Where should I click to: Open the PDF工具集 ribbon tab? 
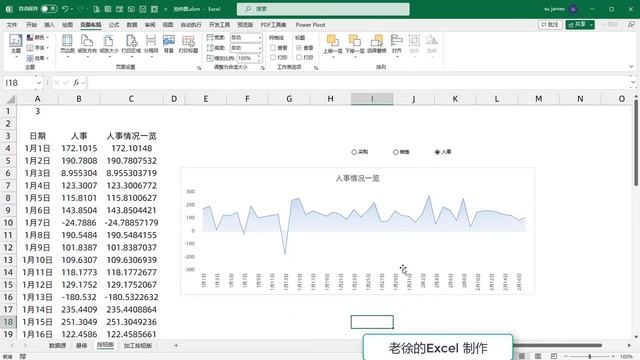tap(273, 25)
